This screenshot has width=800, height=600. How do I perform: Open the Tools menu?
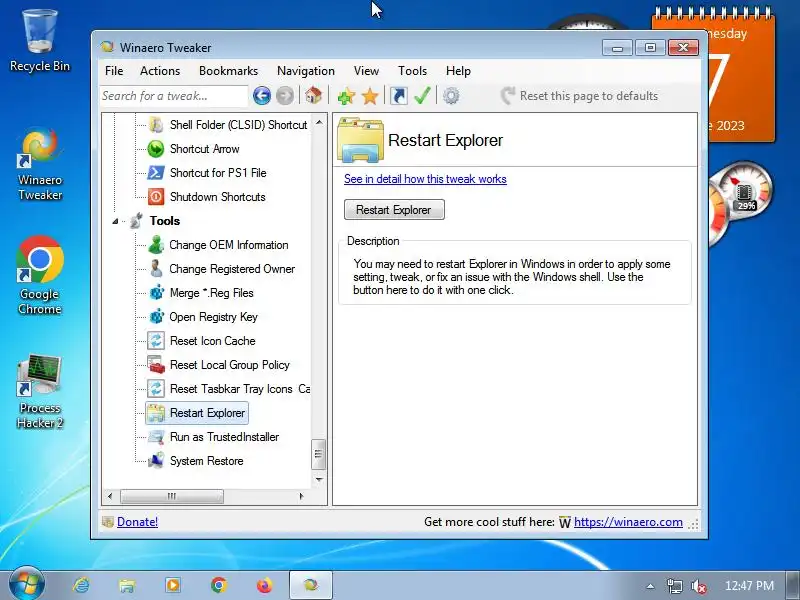(412, 71)
